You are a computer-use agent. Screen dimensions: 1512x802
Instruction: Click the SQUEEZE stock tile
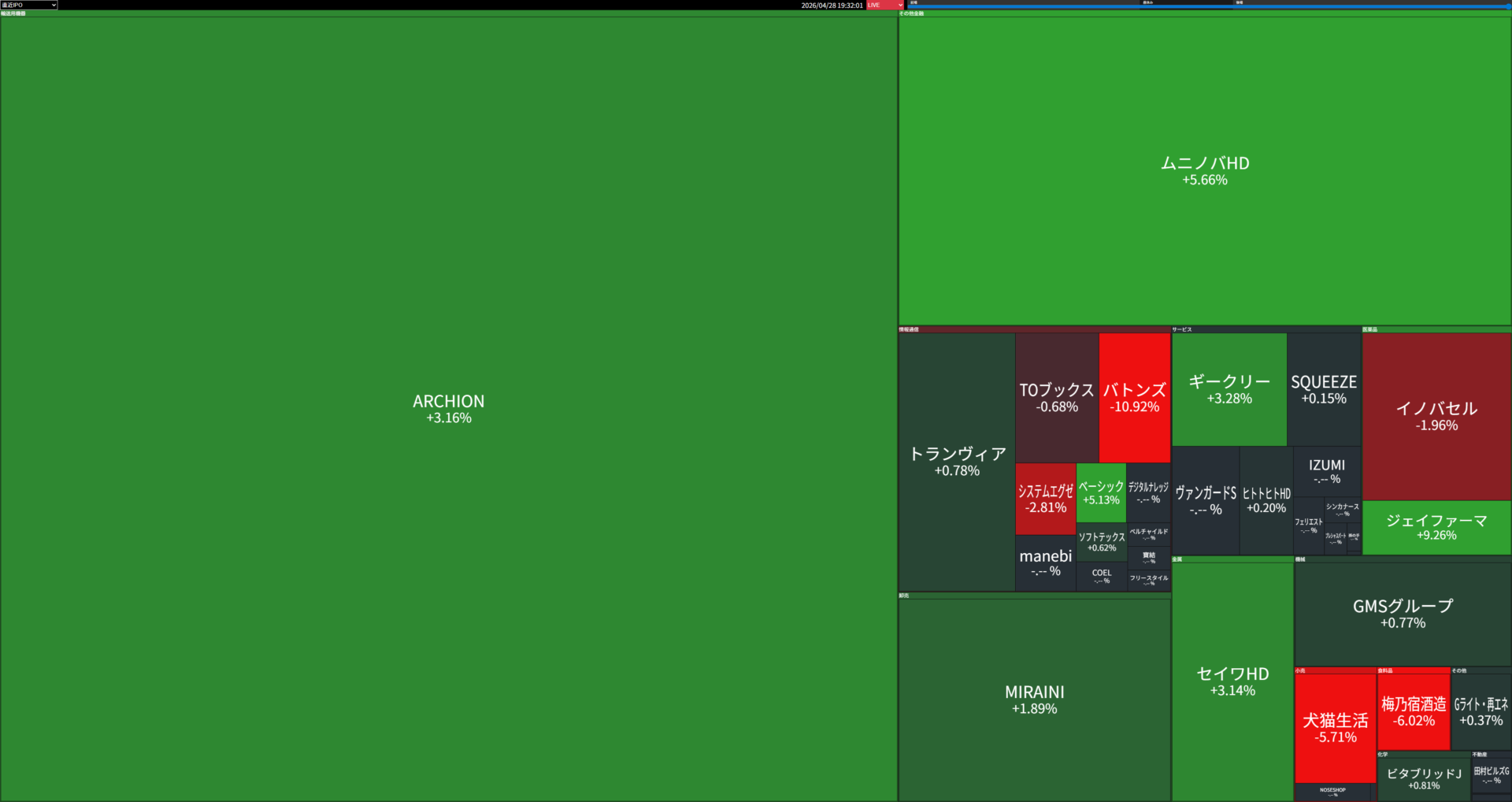click(x=1324, y=389)
